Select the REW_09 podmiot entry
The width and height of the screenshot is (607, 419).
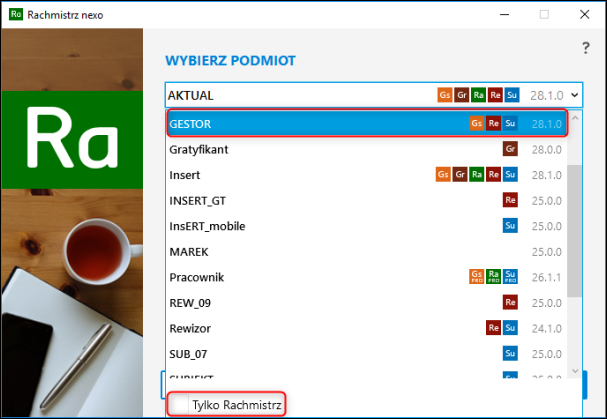[367, 303]
